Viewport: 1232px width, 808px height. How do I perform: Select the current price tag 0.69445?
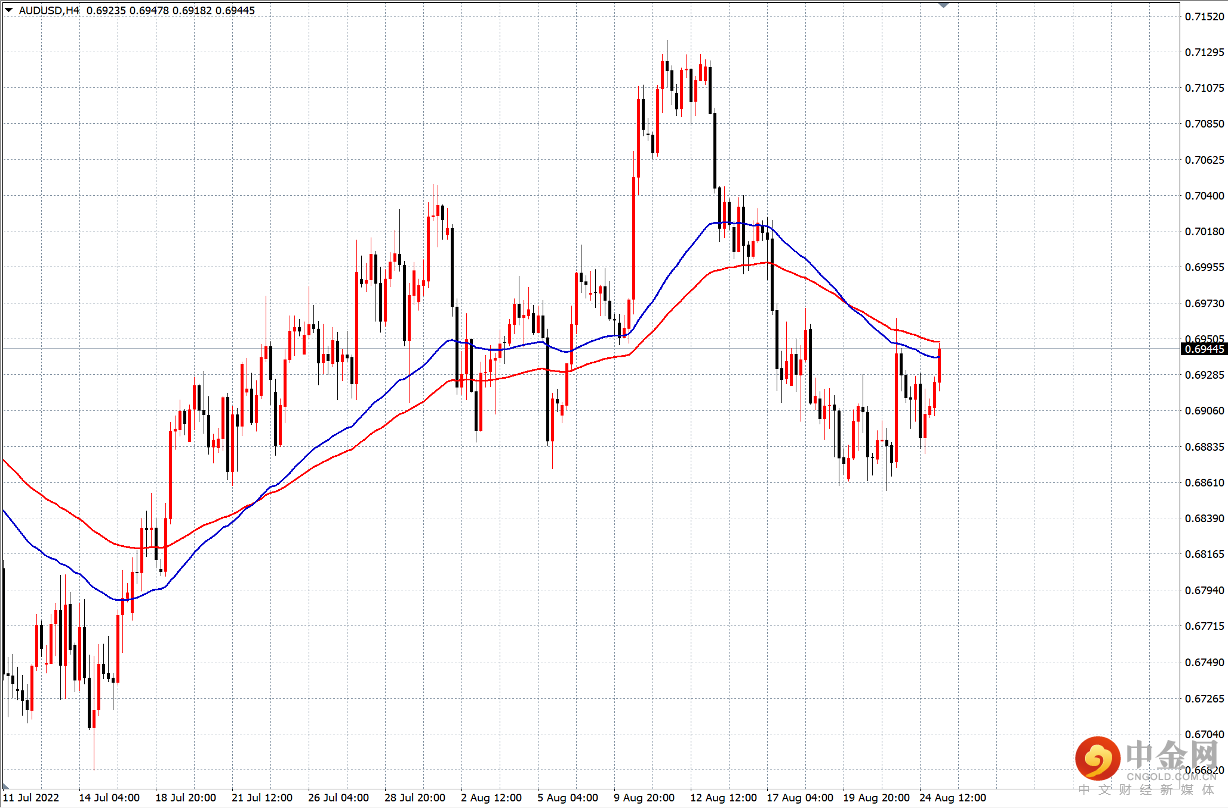tap(1204, 349)
